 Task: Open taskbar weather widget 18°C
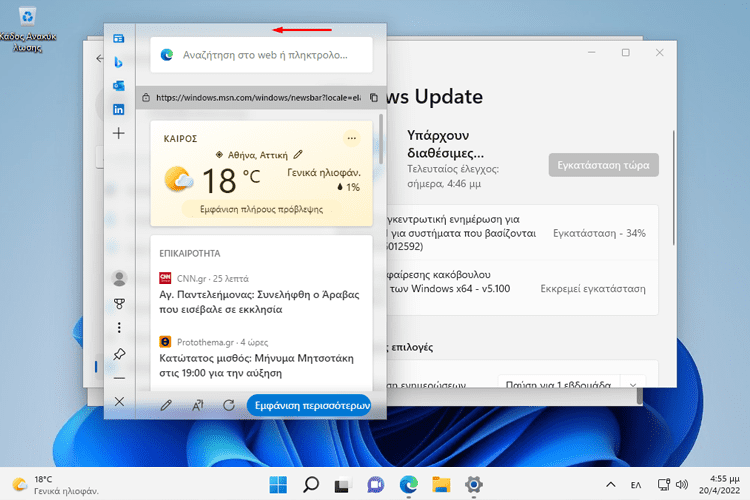click(55, 485)
